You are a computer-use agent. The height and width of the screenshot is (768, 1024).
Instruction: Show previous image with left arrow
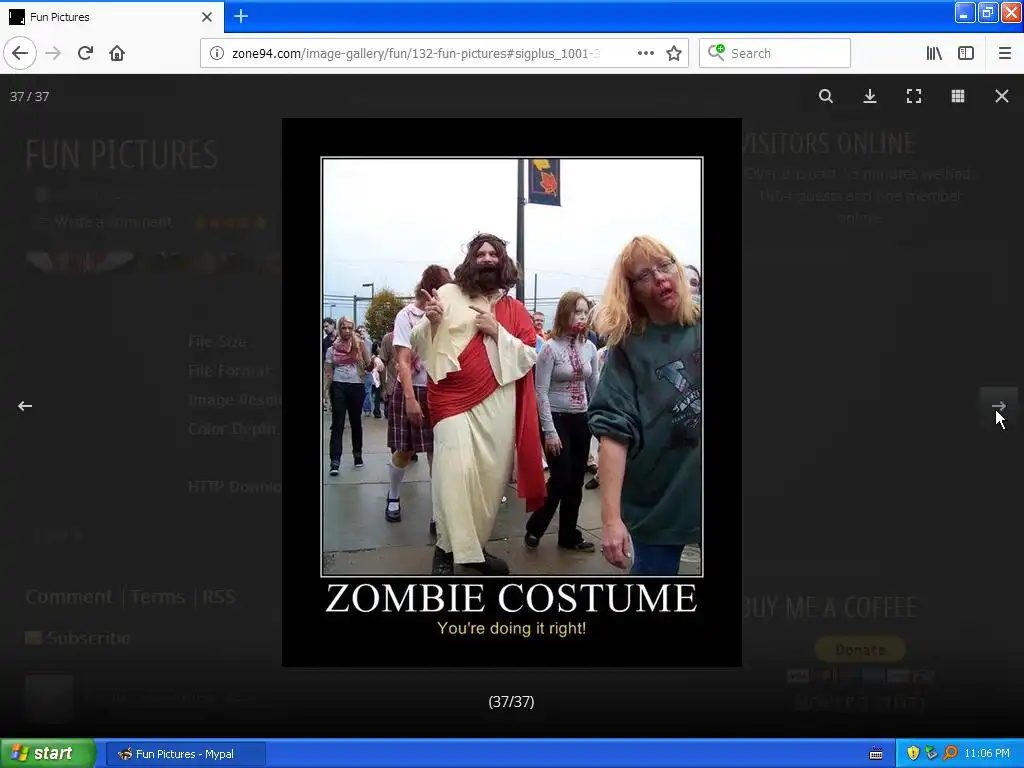(25, 406)
